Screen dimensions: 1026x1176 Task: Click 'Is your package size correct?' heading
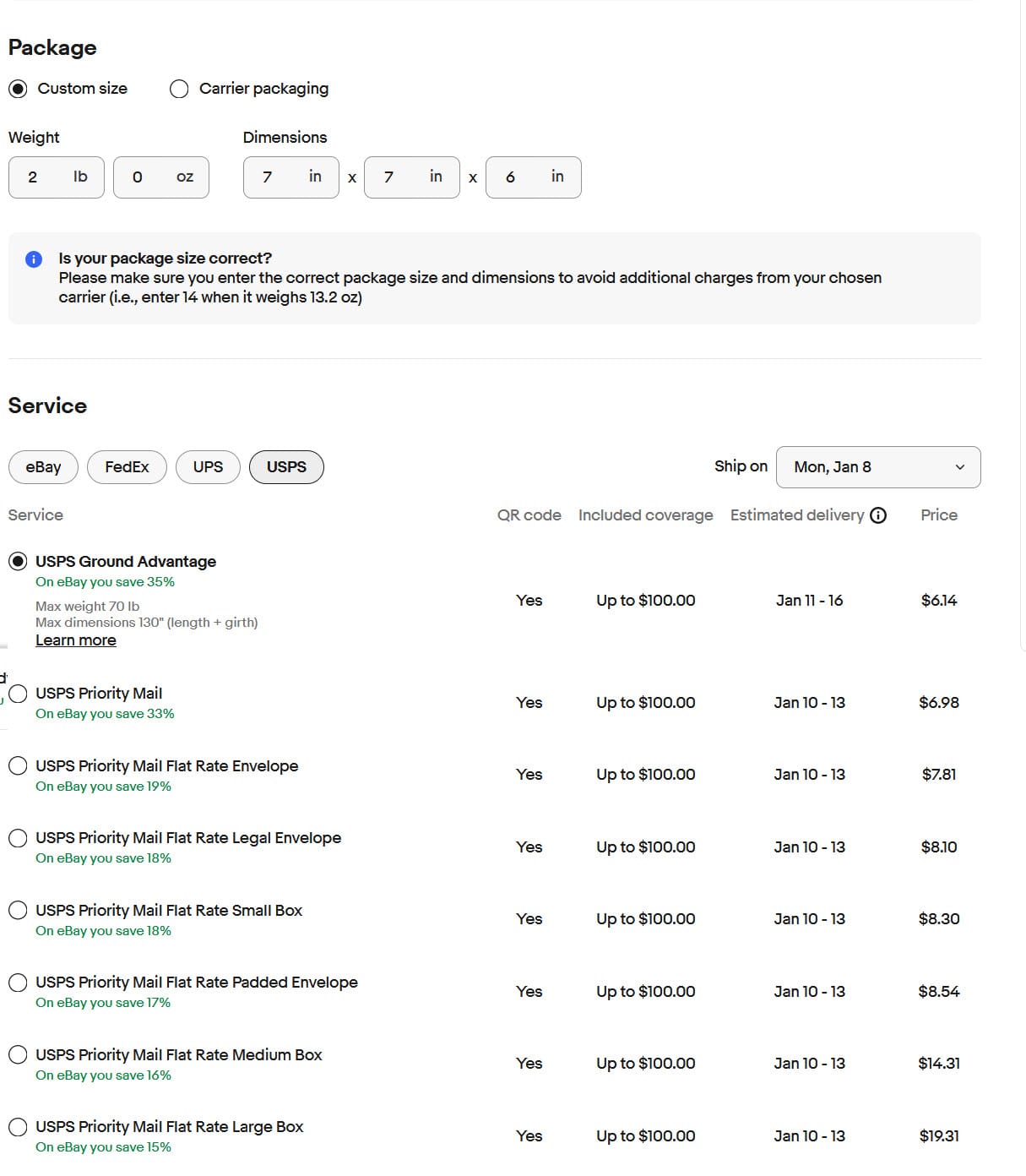(x=165, y=259)
